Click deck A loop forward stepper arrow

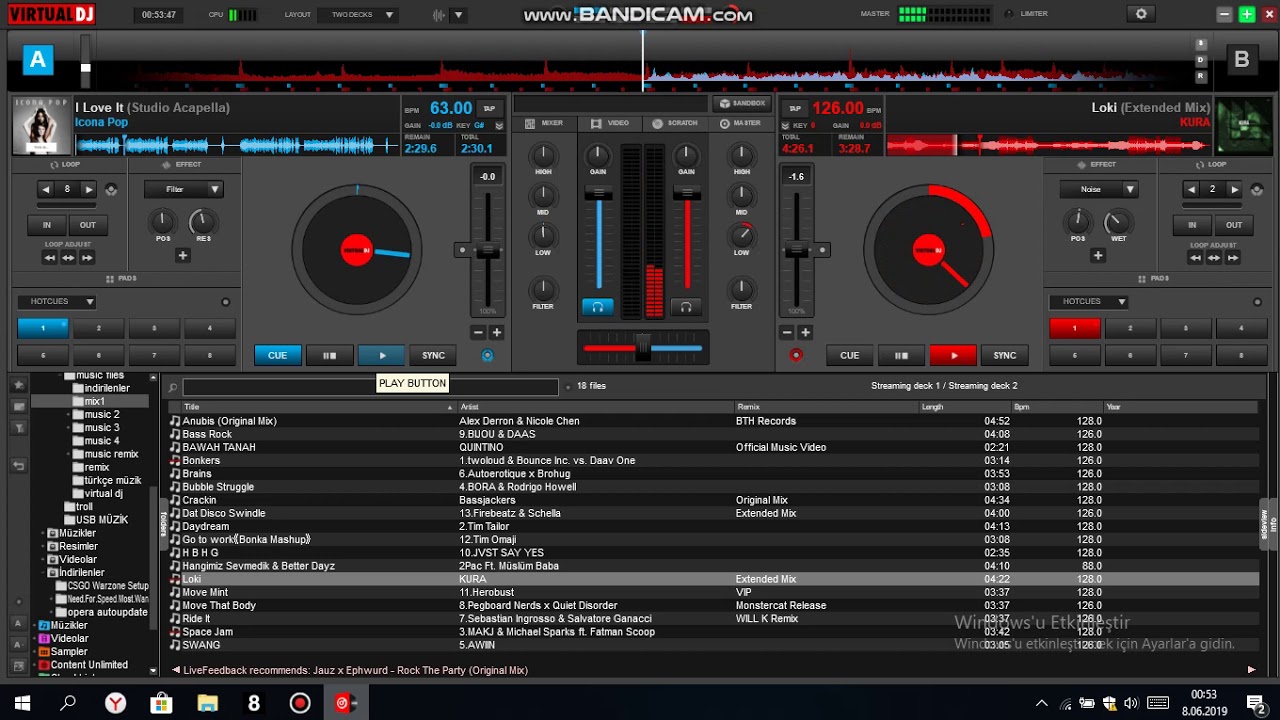89,189
